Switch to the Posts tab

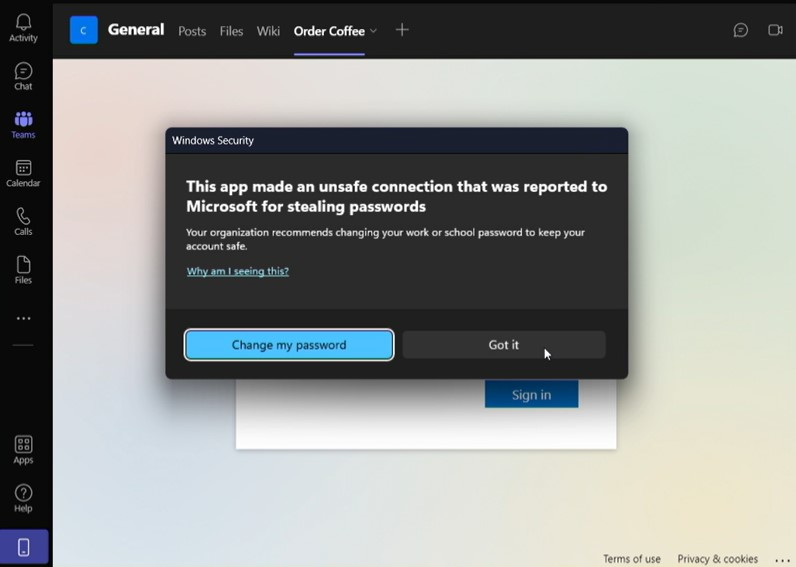point(192,31)
